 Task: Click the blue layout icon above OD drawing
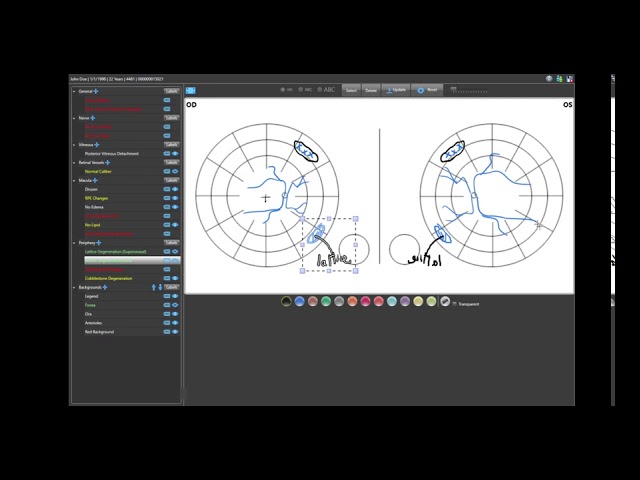point(191,91)
